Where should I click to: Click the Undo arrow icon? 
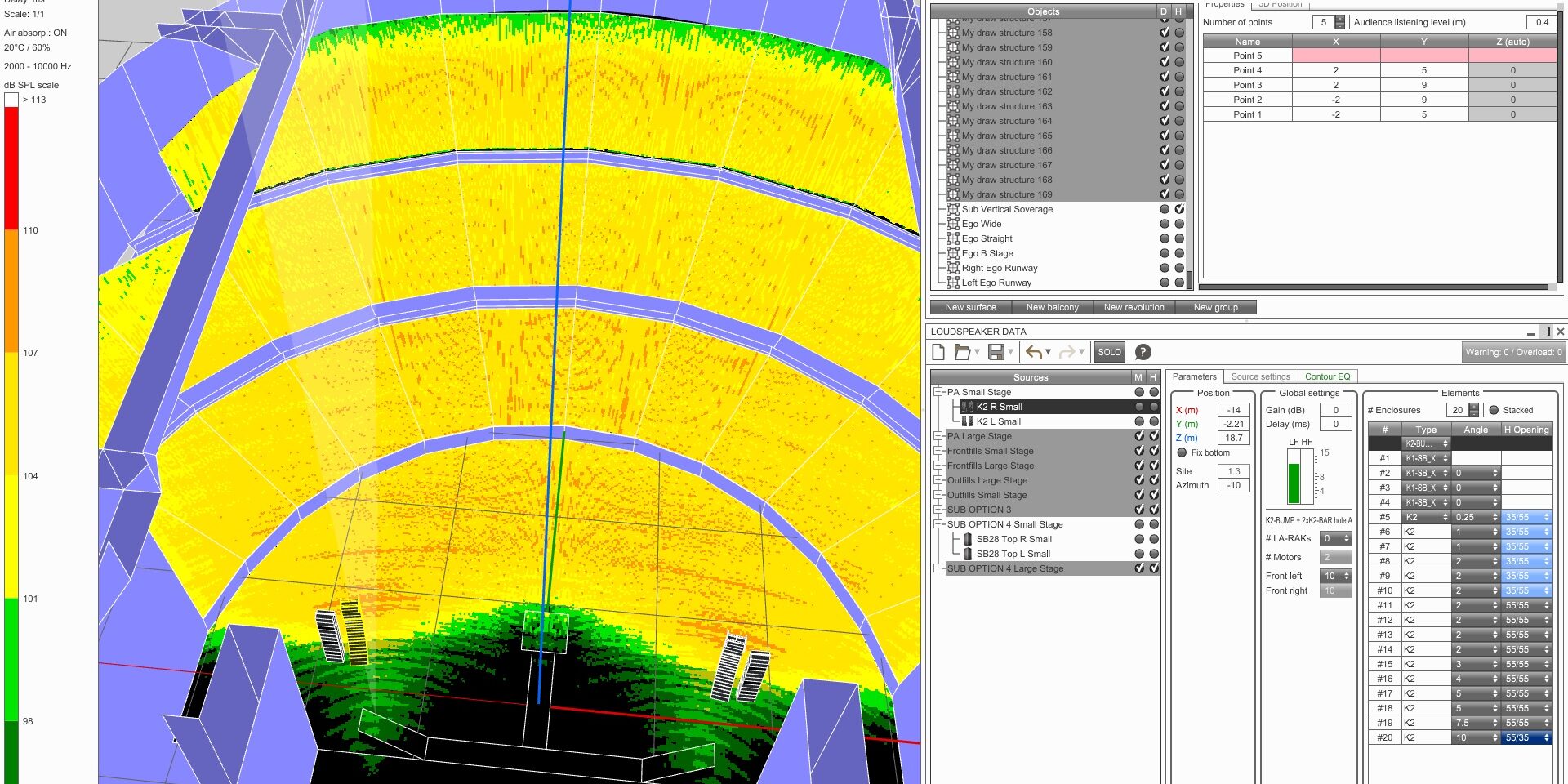1034,352
